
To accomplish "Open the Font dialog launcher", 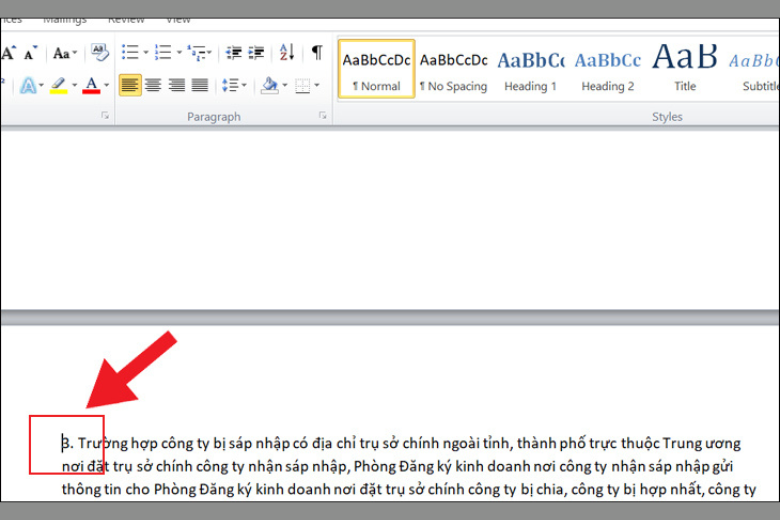I will point(105,115).
